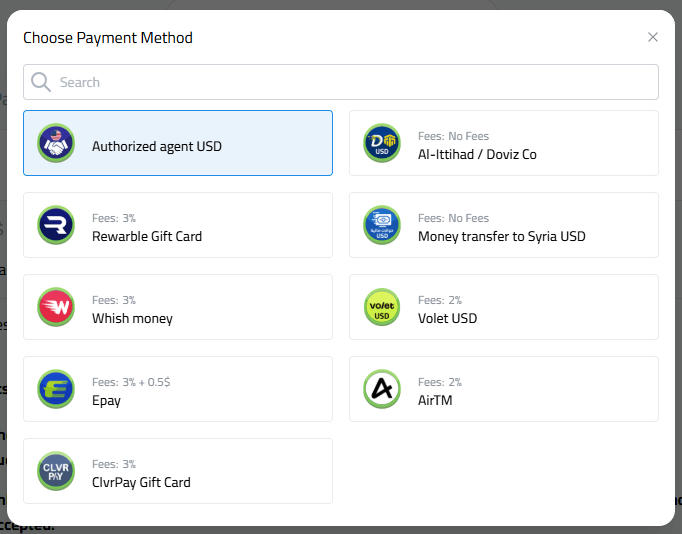Image resolution: width=682 pixels, height=534 pixels.
Task: Click the ClvrPay logo icon
Action: 56,471
